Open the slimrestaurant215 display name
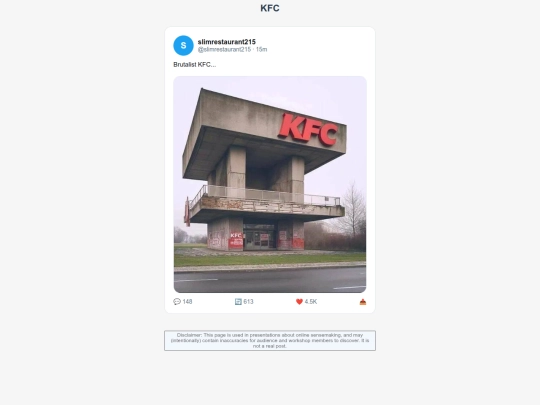 pyautogui.click(x=227, y=42)
